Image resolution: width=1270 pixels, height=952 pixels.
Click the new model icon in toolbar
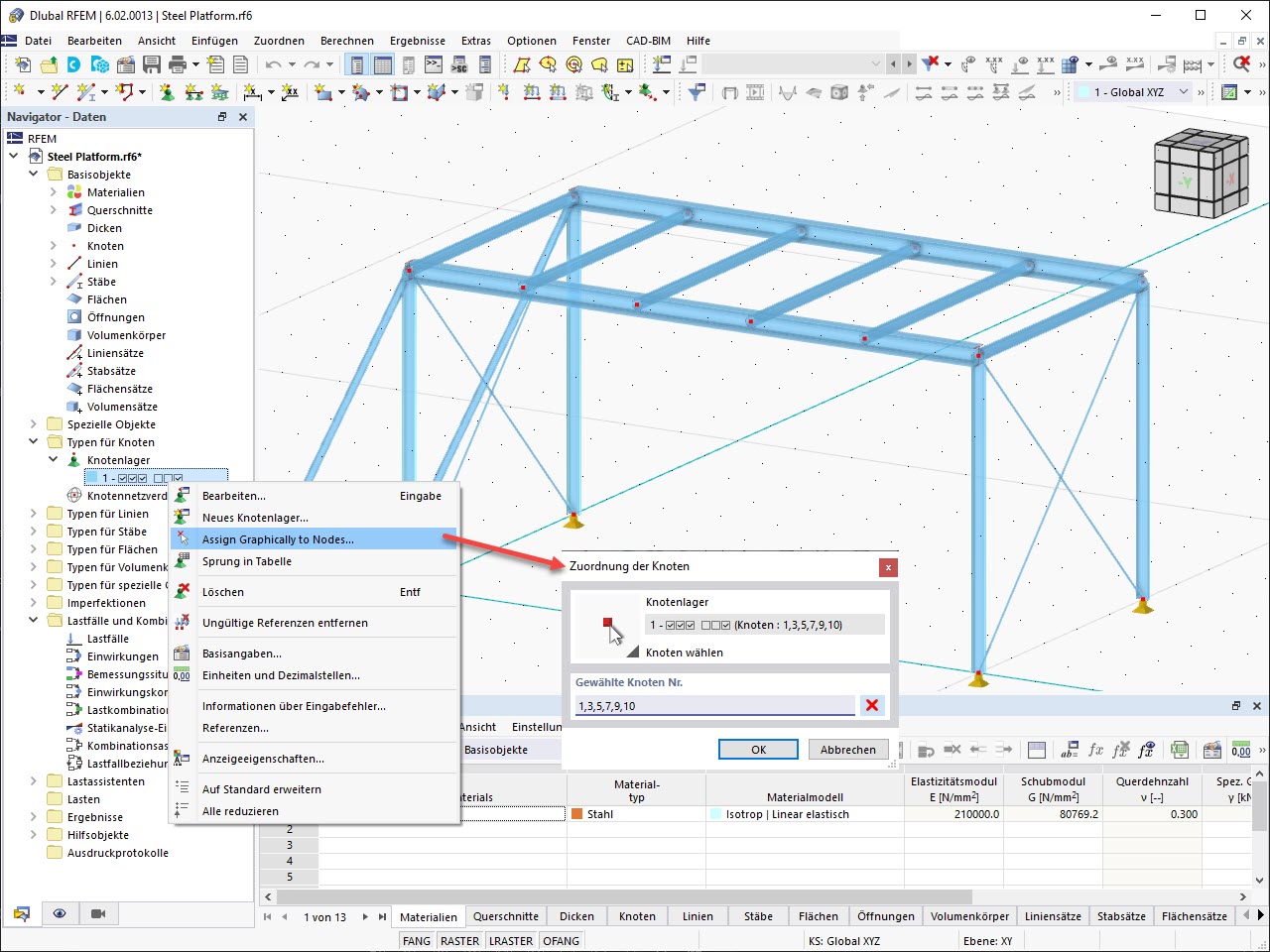click(x=23, y=64)
